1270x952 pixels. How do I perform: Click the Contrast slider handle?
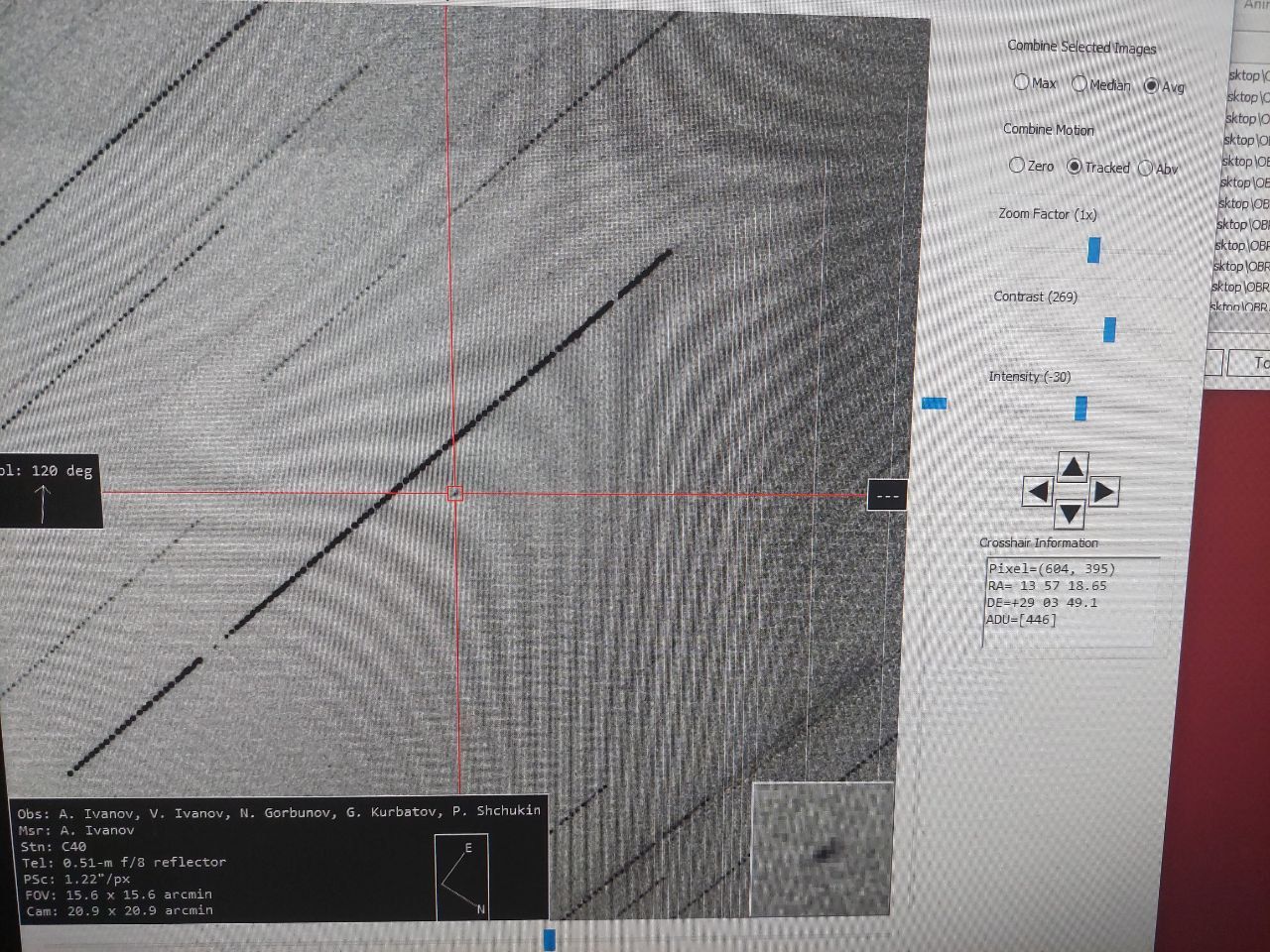(1109, 330)
